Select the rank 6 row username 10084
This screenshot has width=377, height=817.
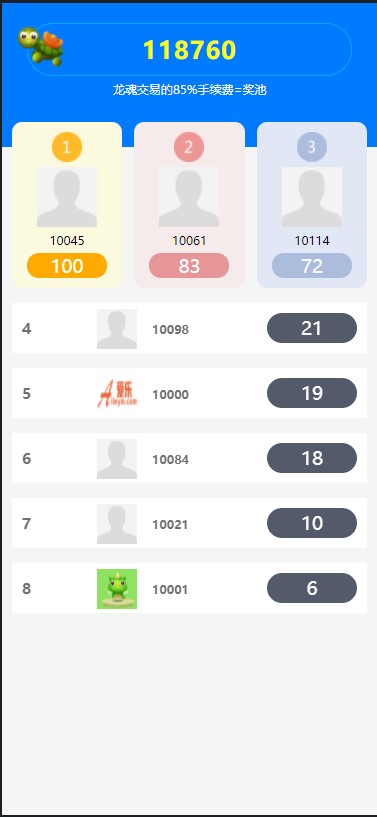[170, 460]
